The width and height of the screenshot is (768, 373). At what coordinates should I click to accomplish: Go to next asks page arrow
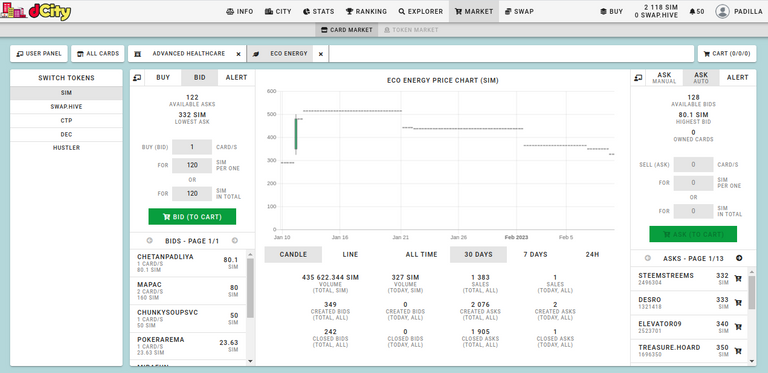click(739, 258)
